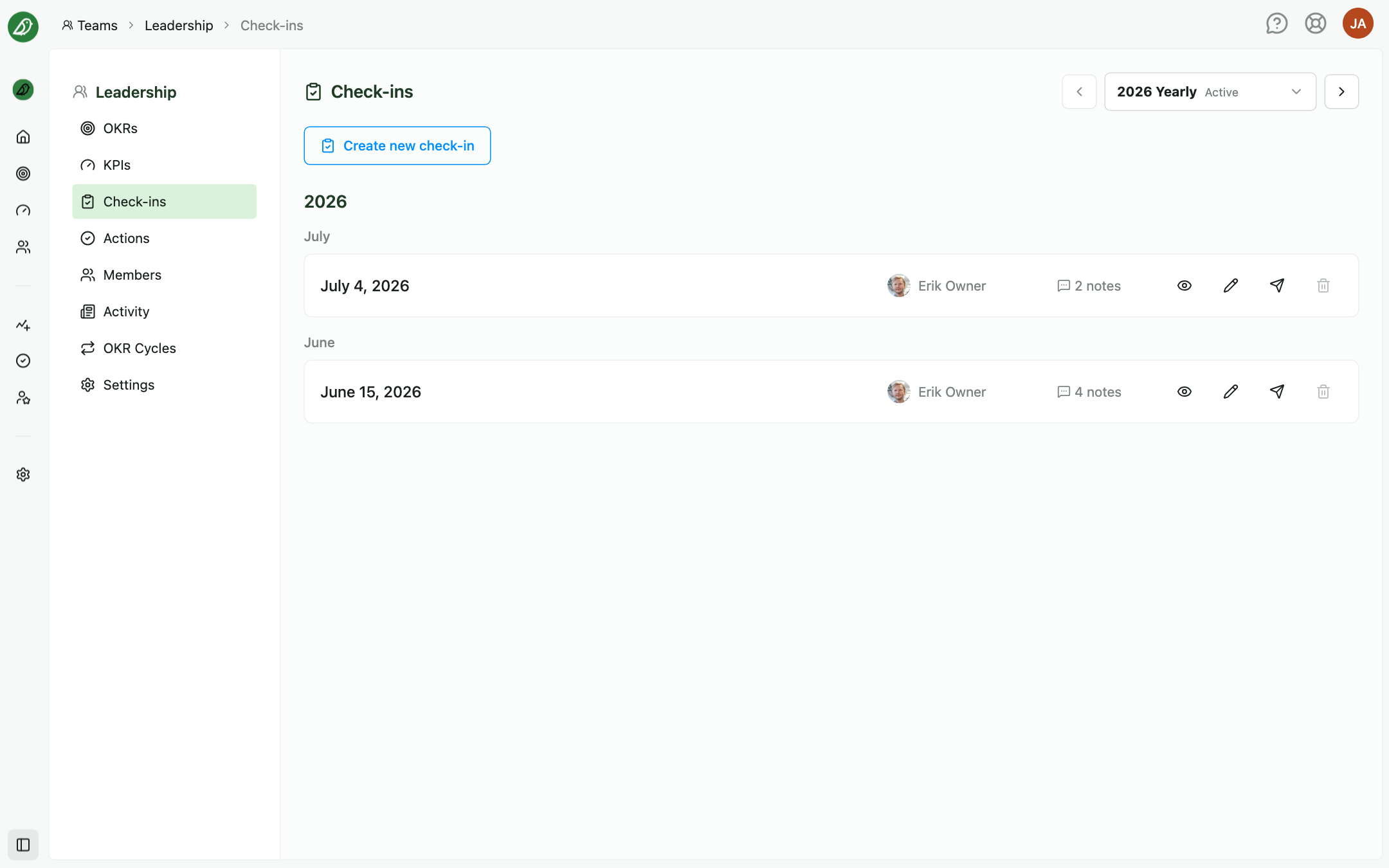The width and height of the screenshot is (1389, 868).
Task: Open the JA user avatar menu
Action: click(1358, 24)
